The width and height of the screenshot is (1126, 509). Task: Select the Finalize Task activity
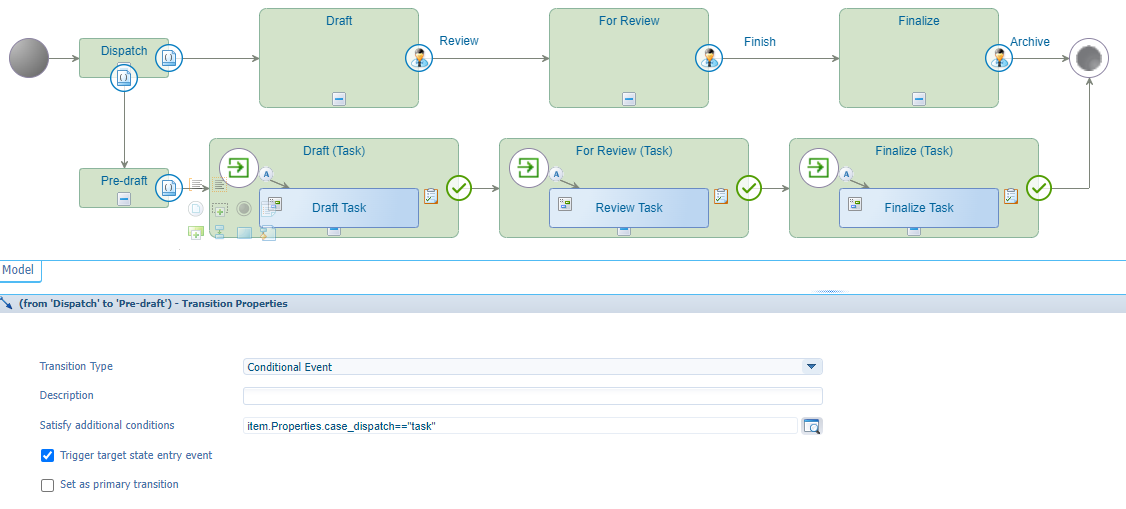point(918,208)
